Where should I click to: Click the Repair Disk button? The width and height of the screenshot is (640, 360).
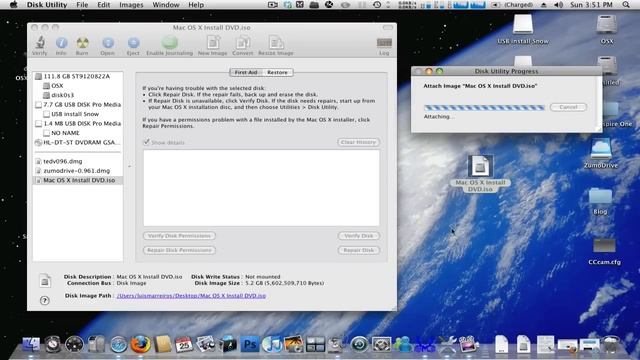point(358,250)
